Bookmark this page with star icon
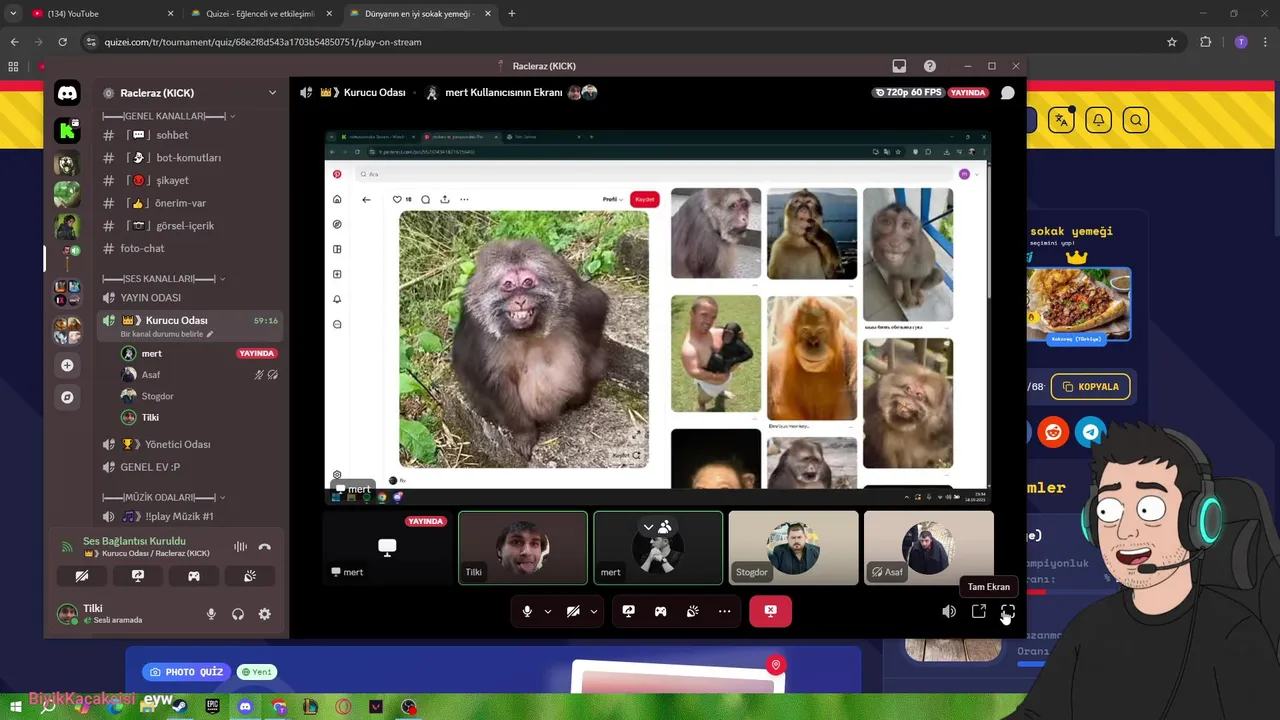1280x720 pixels. (x=1172, y=42)
